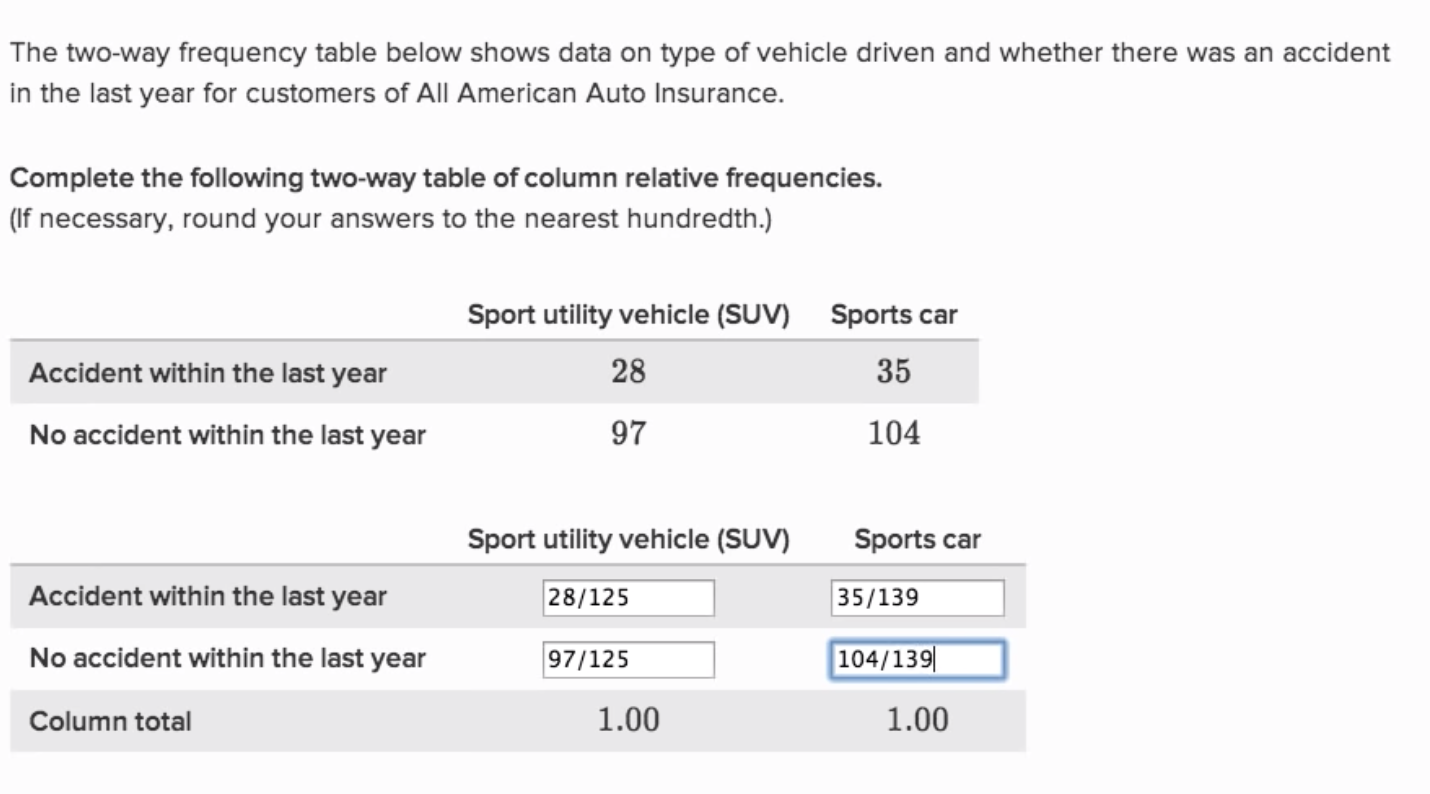Click the intro sentence mentioning All American Auto Insurance
The width and height of the screenshot is (1430, 794).
click(x=700, y=73)
